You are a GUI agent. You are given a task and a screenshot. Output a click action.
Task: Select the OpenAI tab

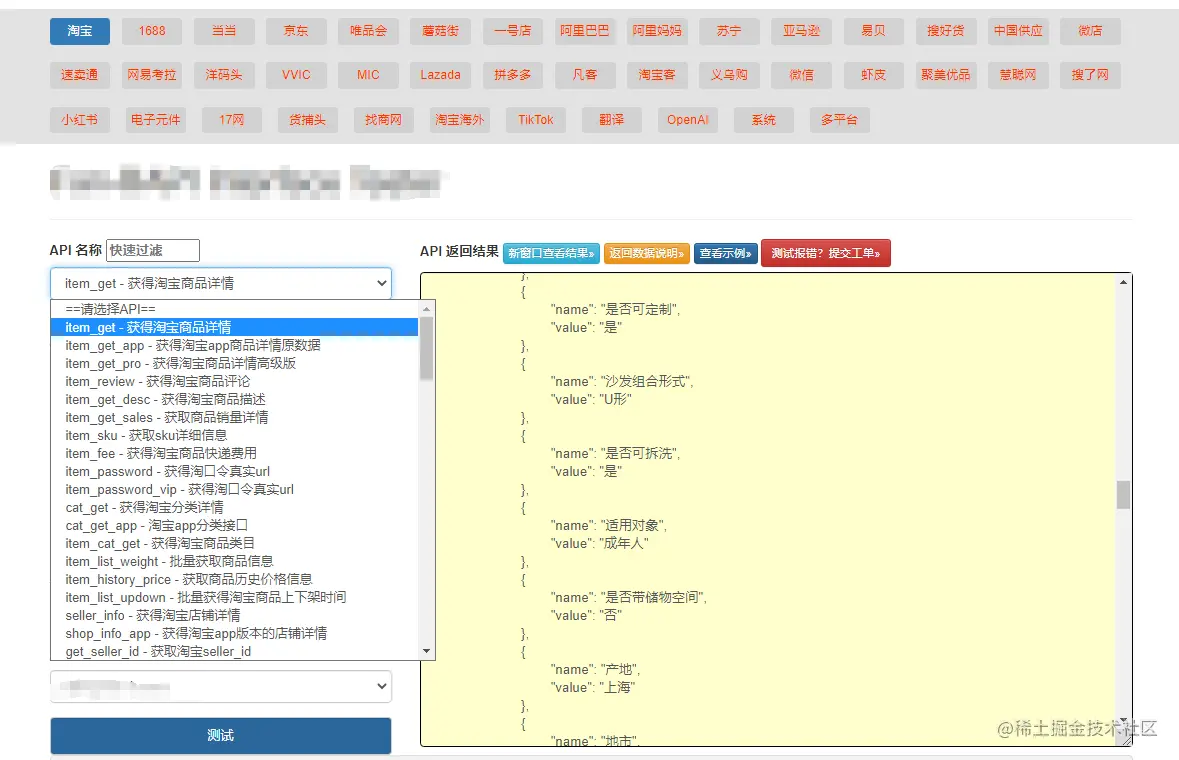[x=687, y=119]
